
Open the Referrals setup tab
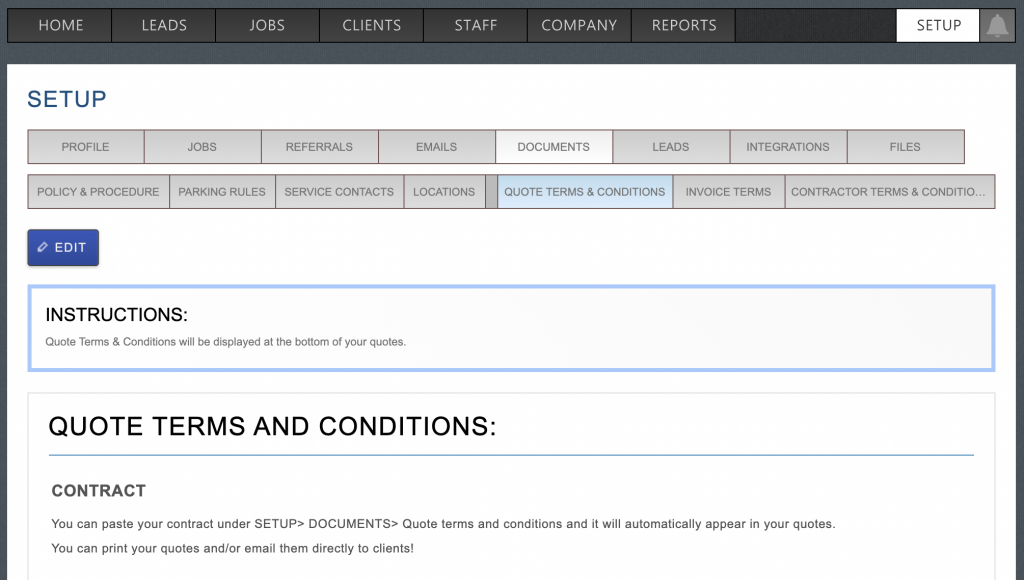[319, 147]
